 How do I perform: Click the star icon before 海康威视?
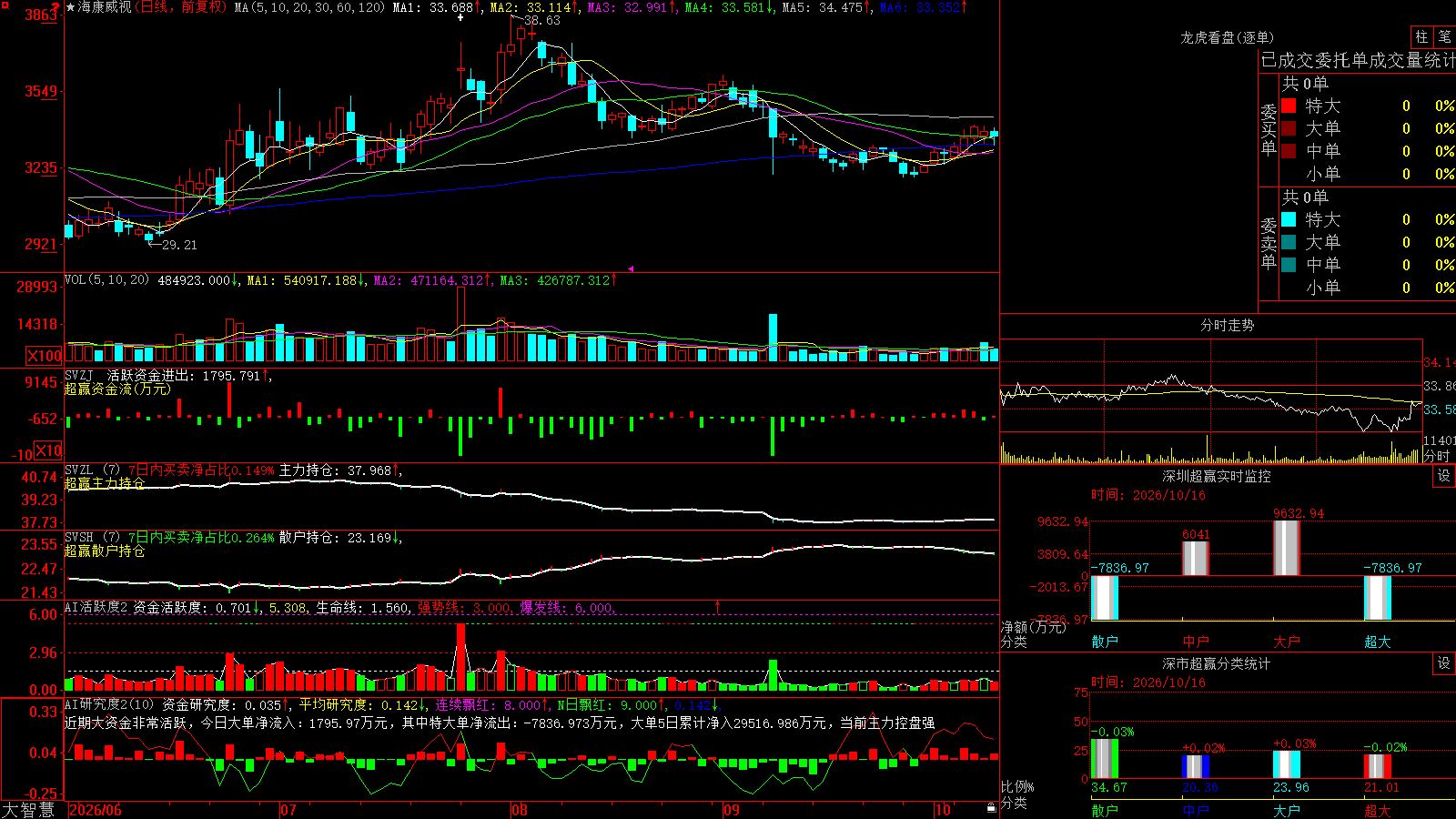71,7
